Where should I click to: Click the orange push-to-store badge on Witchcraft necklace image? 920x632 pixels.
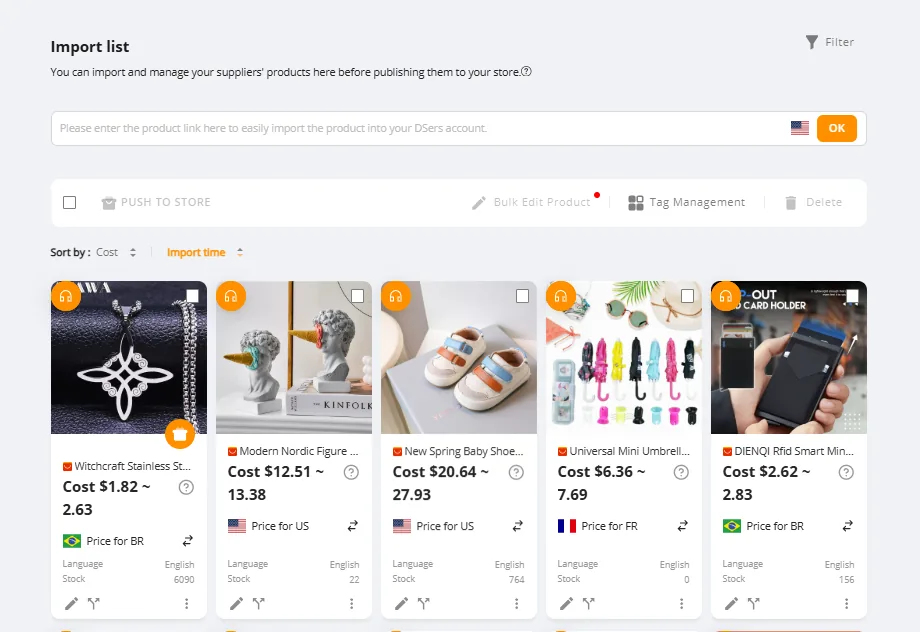pyautogui.click(x=180, y=434)
